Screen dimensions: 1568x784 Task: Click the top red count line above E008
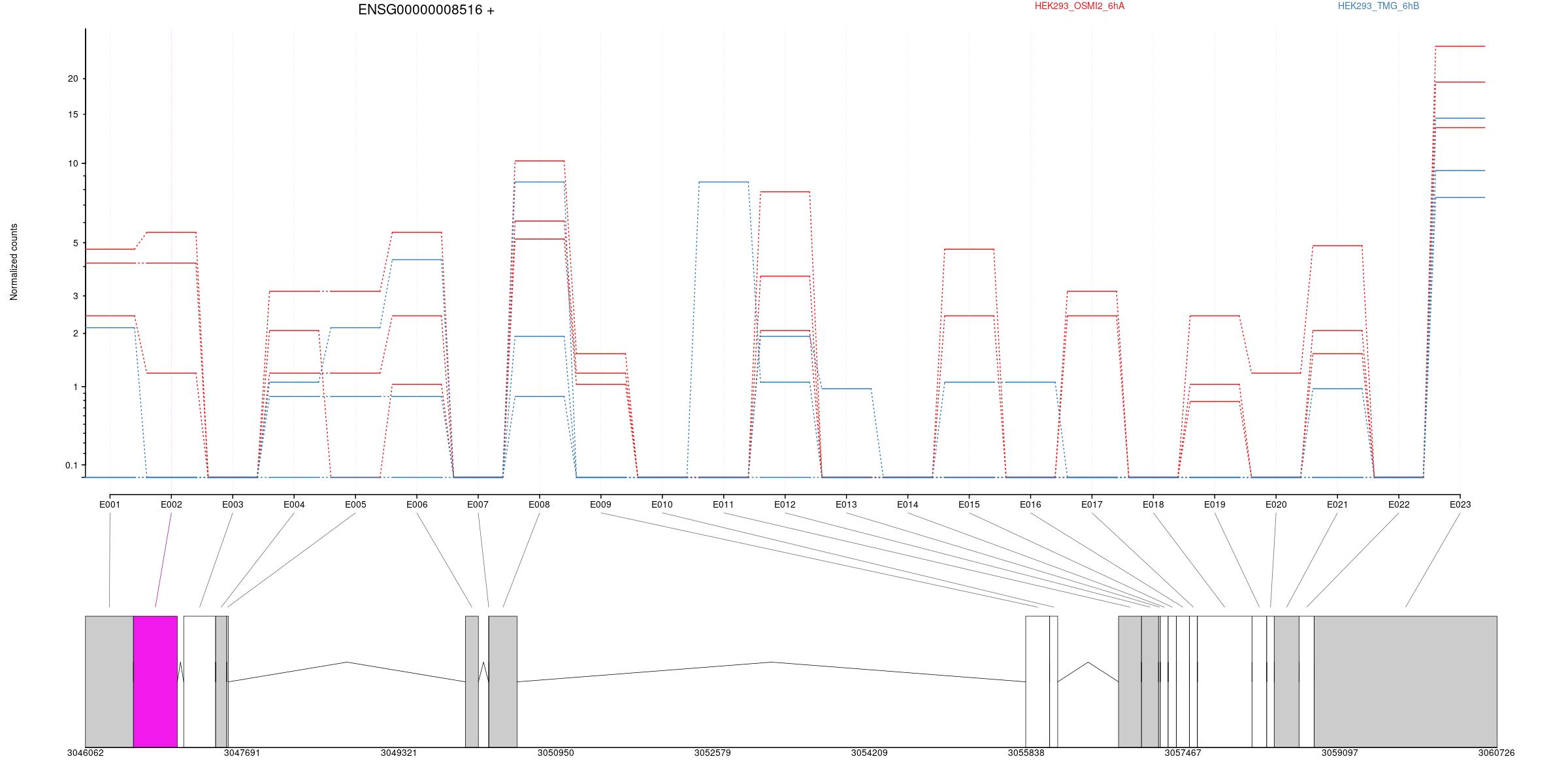click(x=539, y=161)
